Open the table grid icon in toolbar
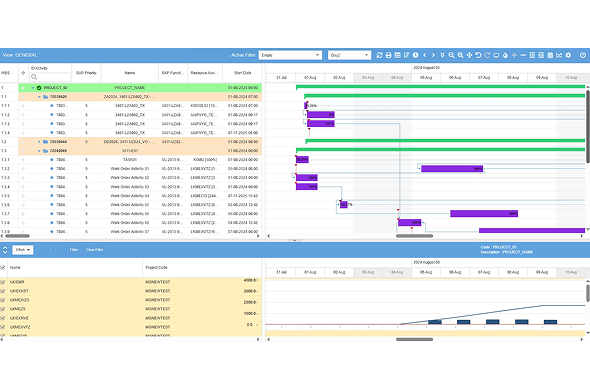The image size is (590, 390). tap(397, 55)
